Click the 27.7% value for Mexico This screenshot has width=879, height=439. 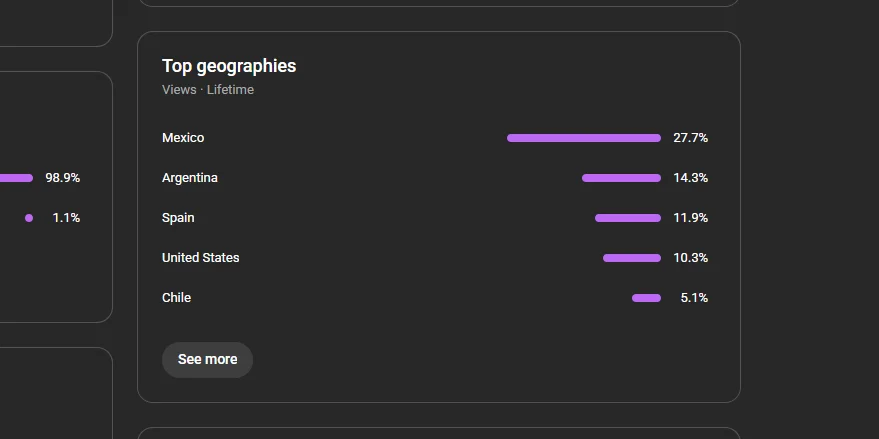[x=690, y=138]
